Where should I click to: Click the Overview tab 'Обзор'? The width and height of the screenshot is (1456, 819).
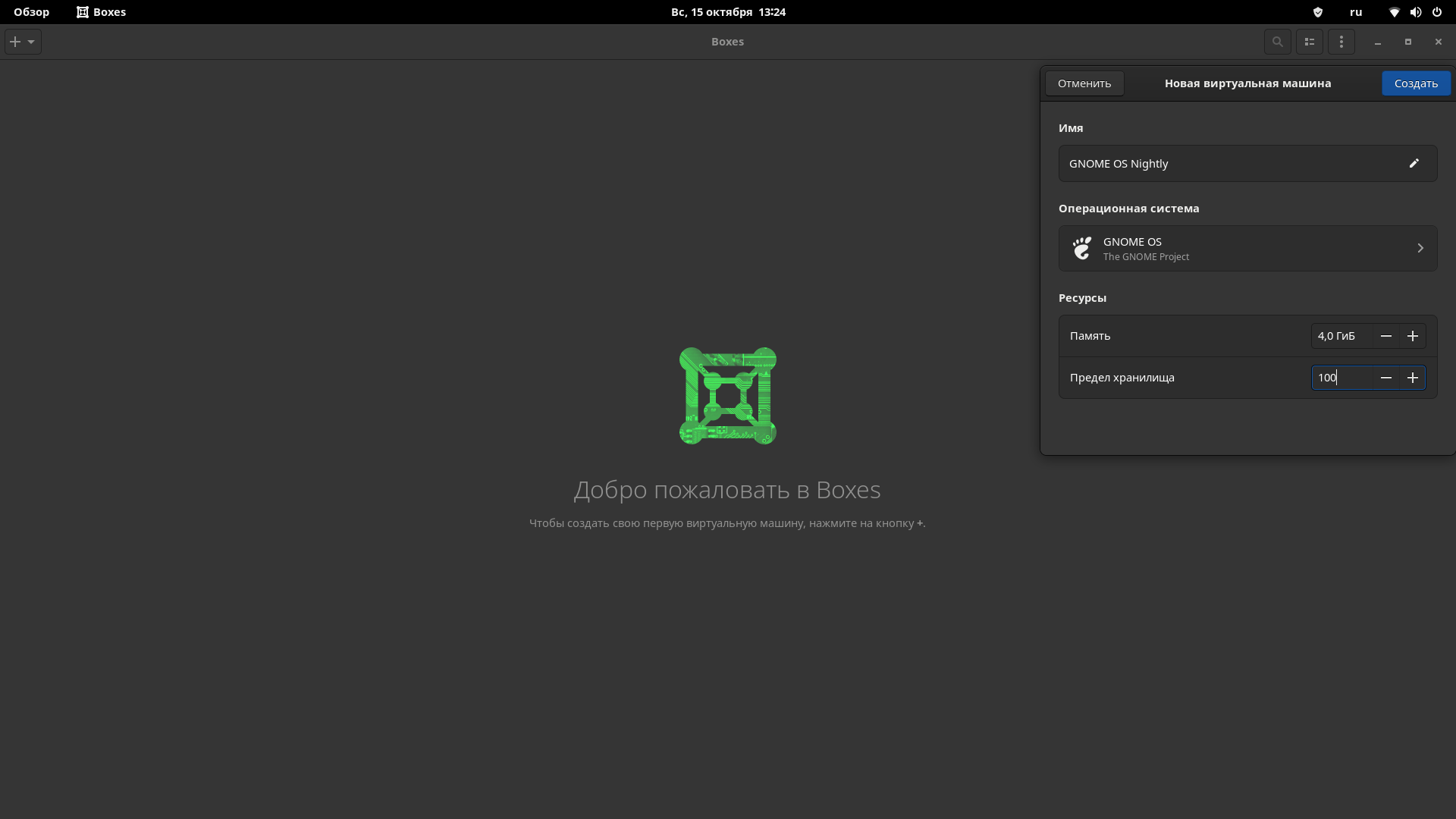click(32, 11)
